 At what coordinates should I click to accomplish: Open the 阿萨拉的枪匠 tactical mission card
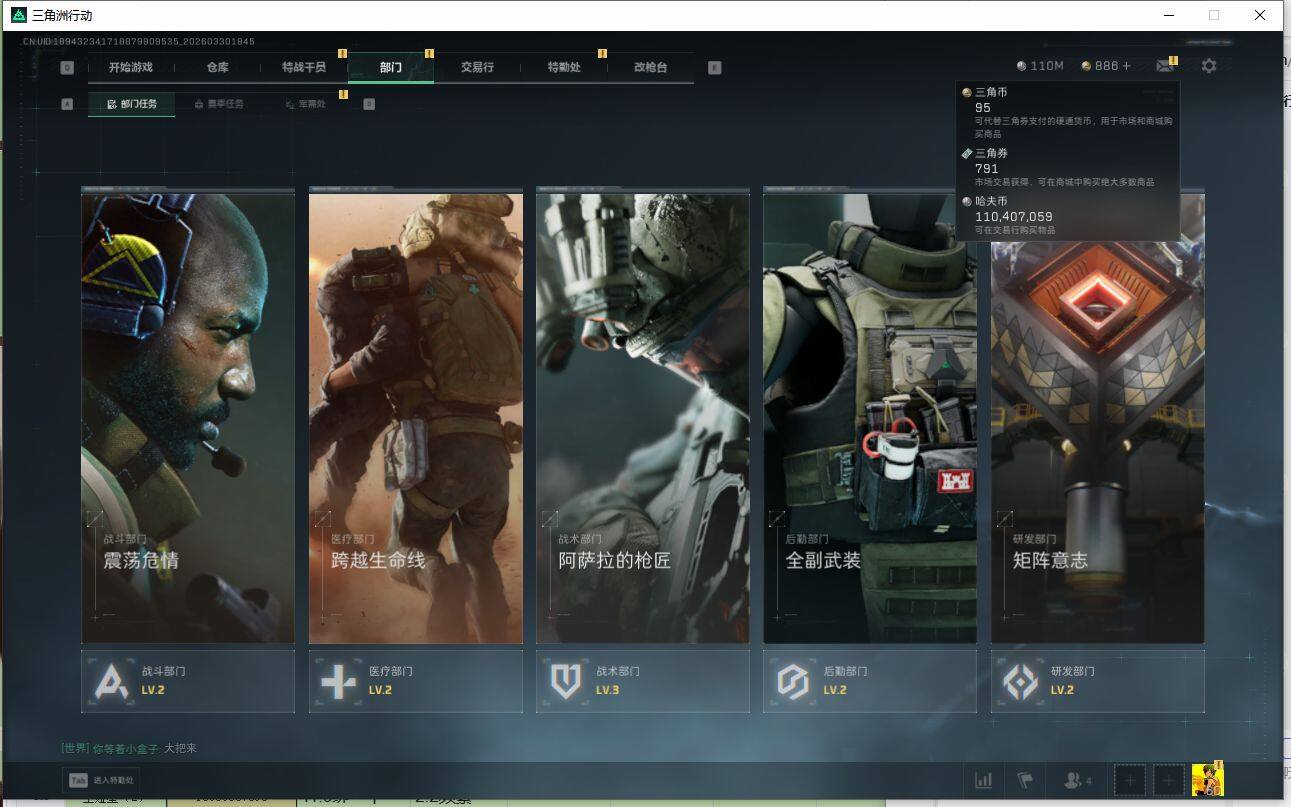point(643,416)
